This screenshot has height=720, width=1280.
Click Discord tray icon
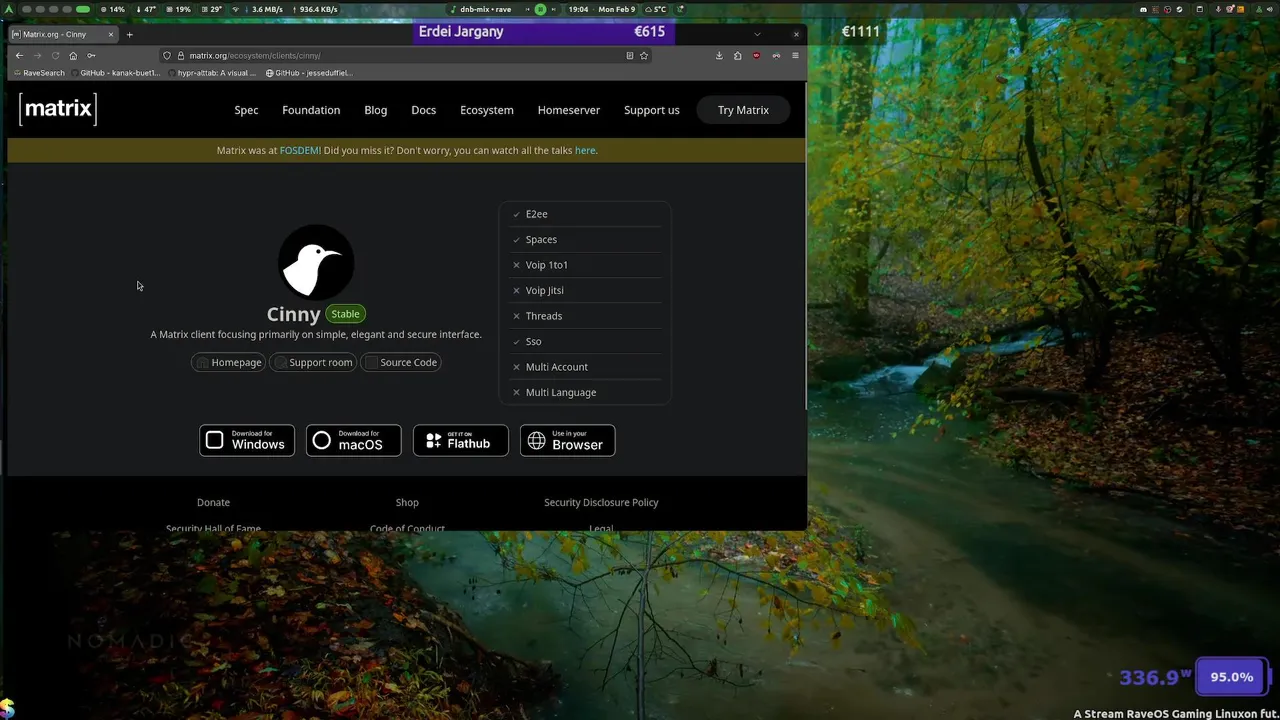point(1143,9)
